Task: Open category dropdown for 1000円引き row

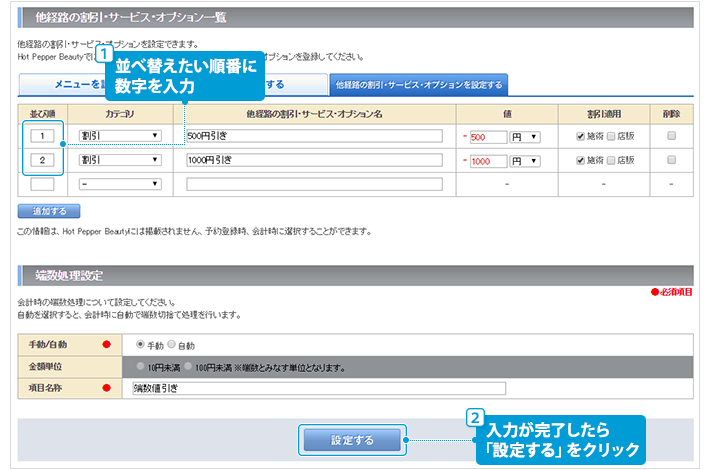Action: point(120,160)
